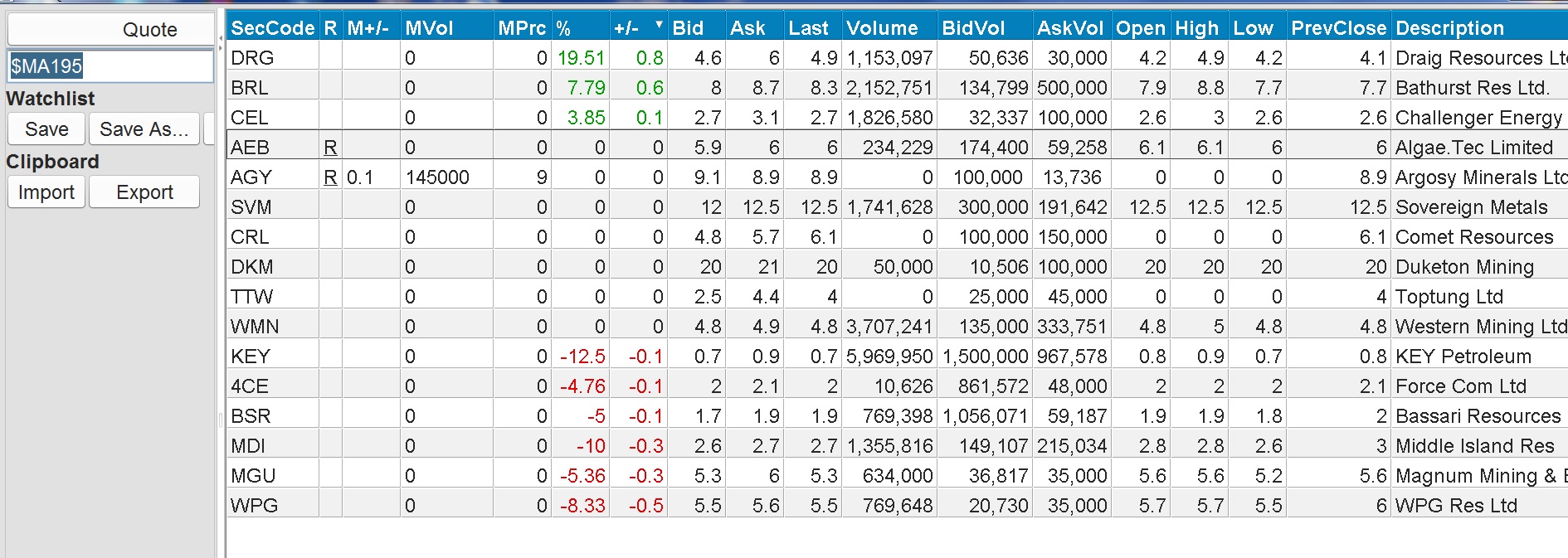Sort by the Description column header

(1479, 27)
